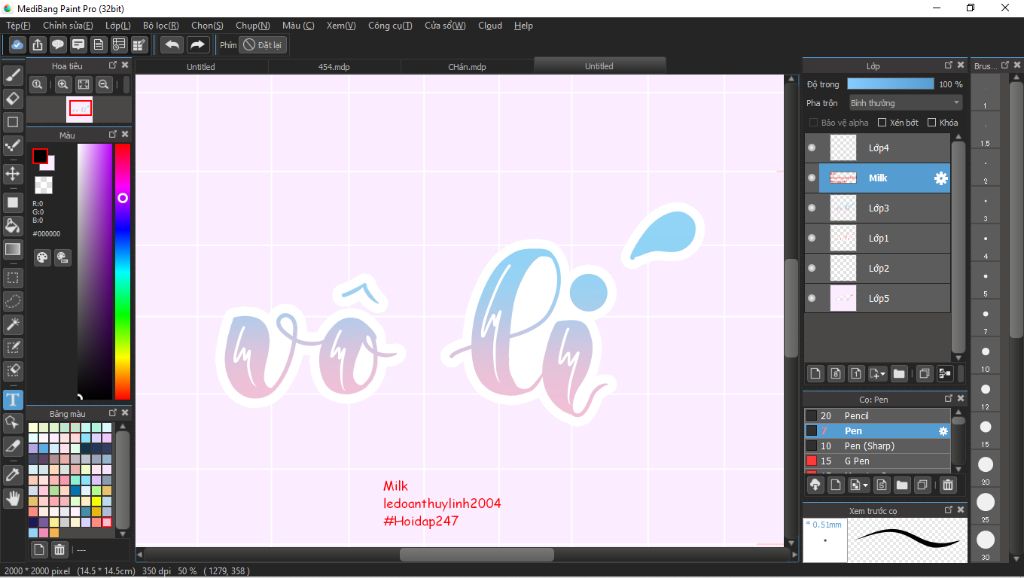Screen dimensions: 1024x578
Task: Hide the Lớp5 layer
Action: coord(812,298)
